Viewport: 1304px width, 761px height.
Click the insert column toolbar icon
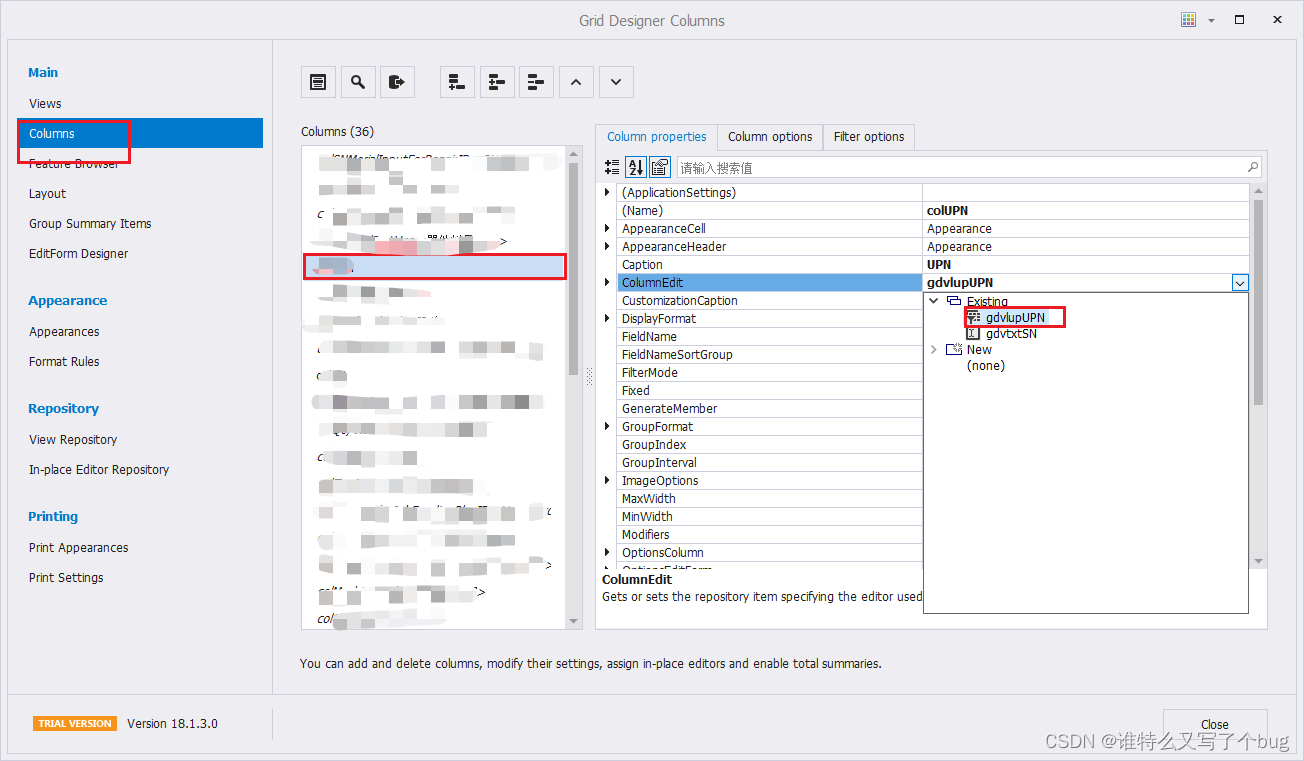click(x=497, y=82)
